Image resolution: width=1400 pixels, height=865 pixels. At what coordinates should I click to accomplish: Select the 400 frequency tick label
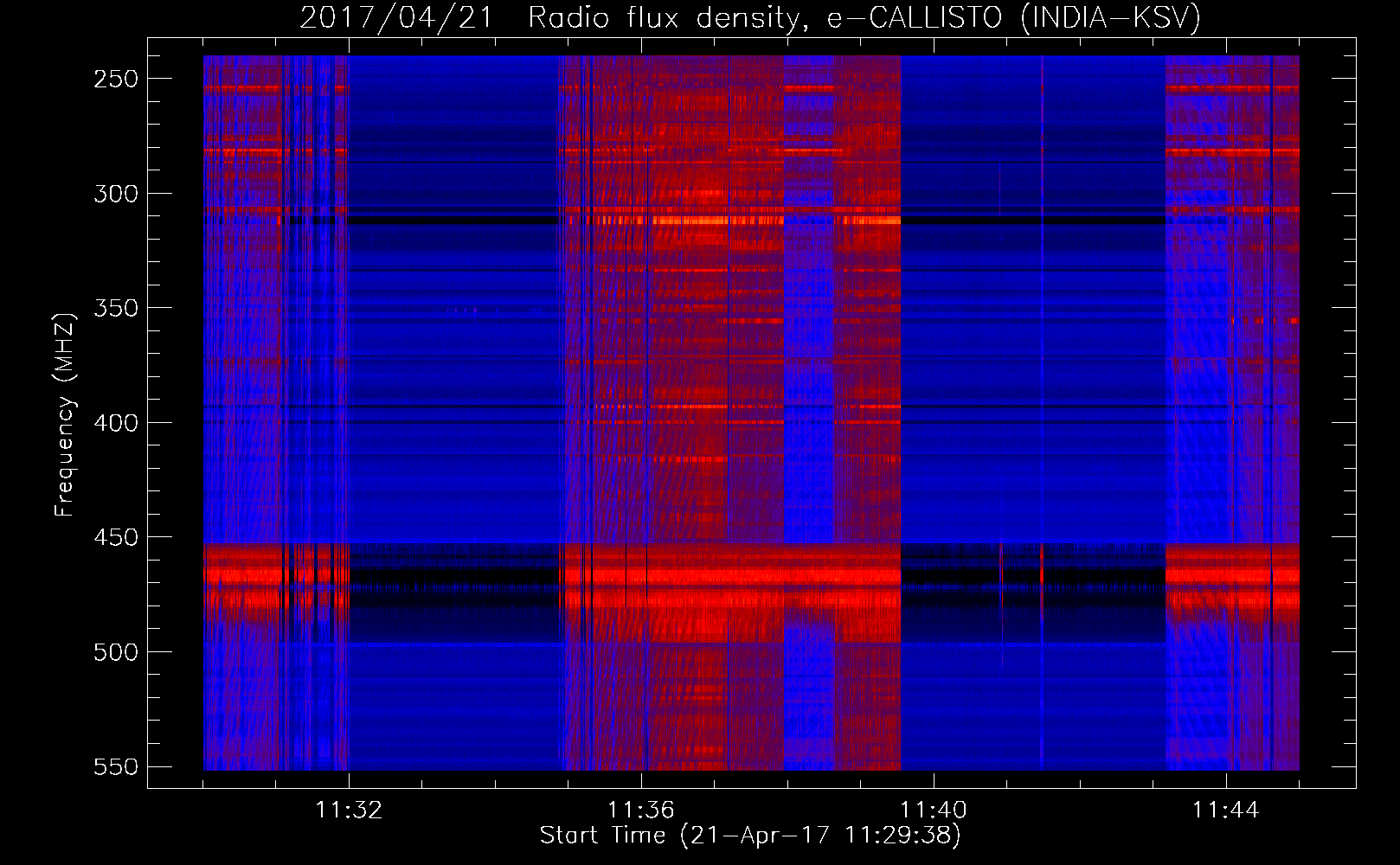[x=116, y=423]
